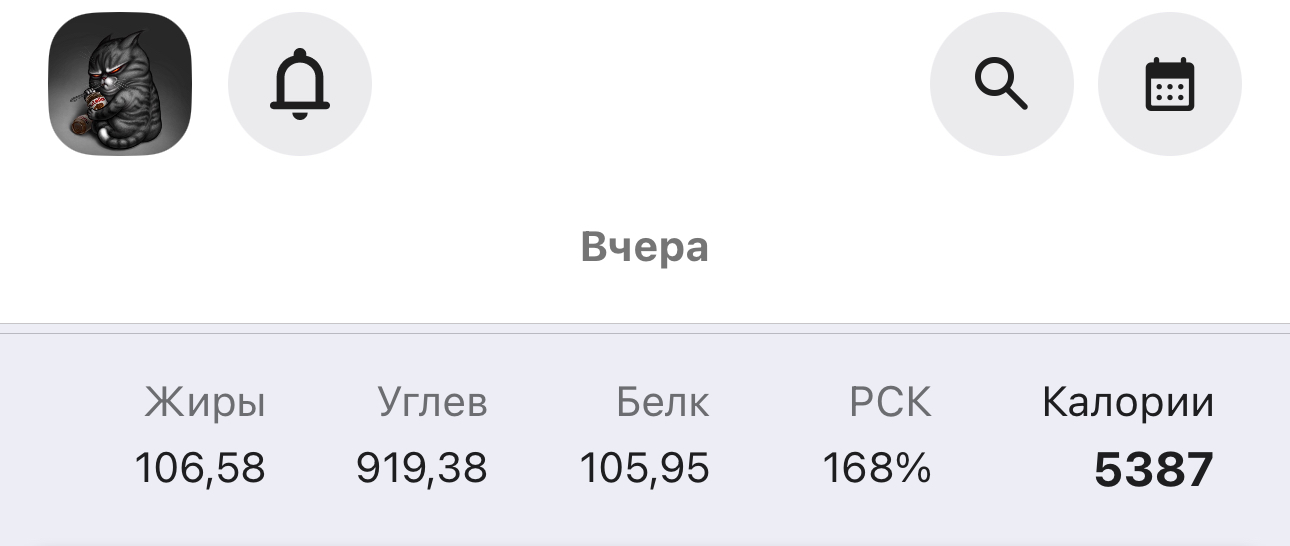This screenshot has height=546, width=1290.
Task: Click the divider line above nutrition summary
Action: coord(645,324)
